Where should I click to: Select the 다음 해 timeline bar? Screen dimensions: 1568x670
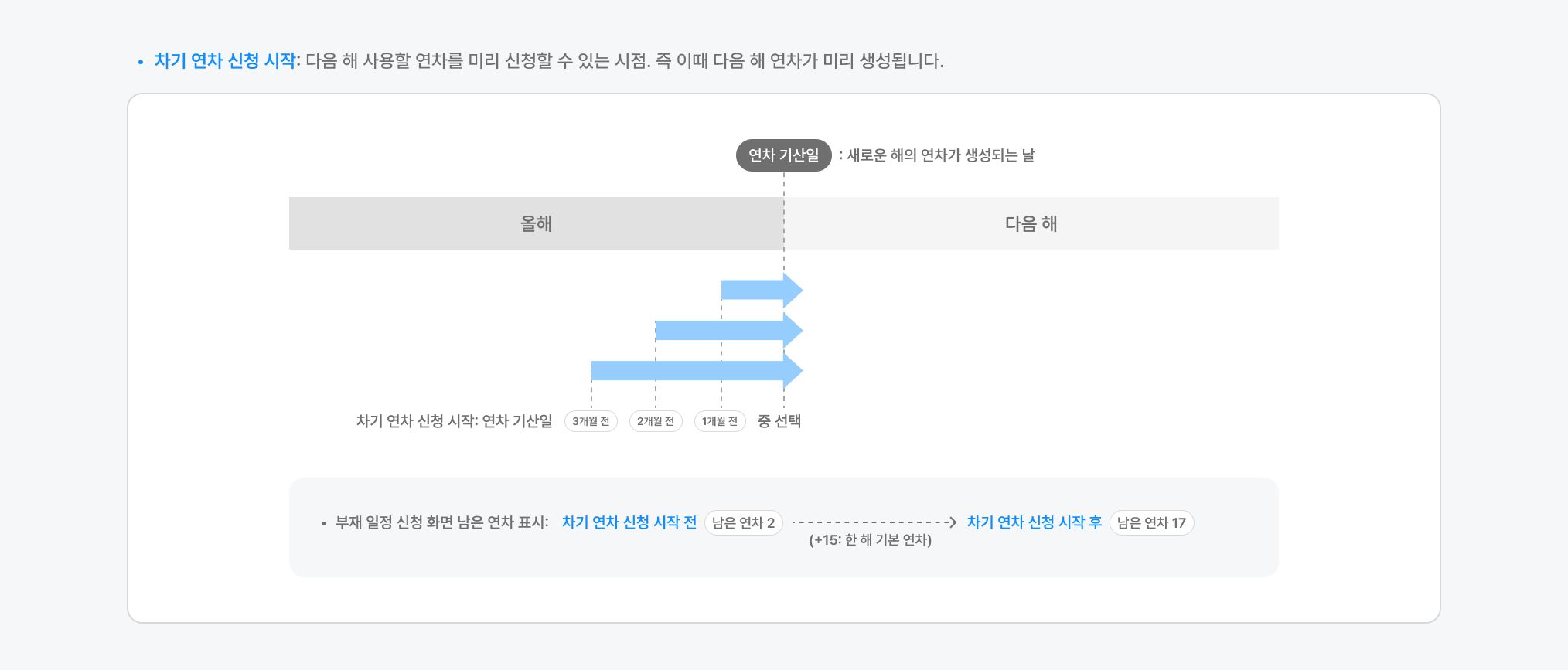(1031, 223)
